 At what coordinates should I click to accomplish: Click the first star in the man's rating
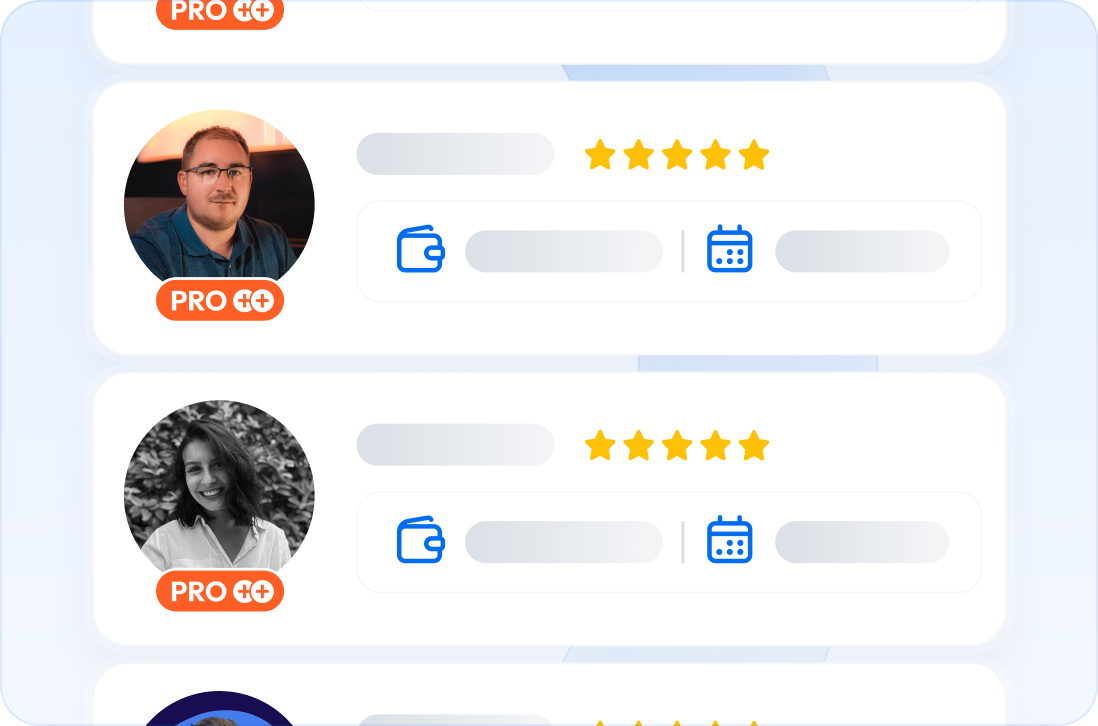pos(600,154)
